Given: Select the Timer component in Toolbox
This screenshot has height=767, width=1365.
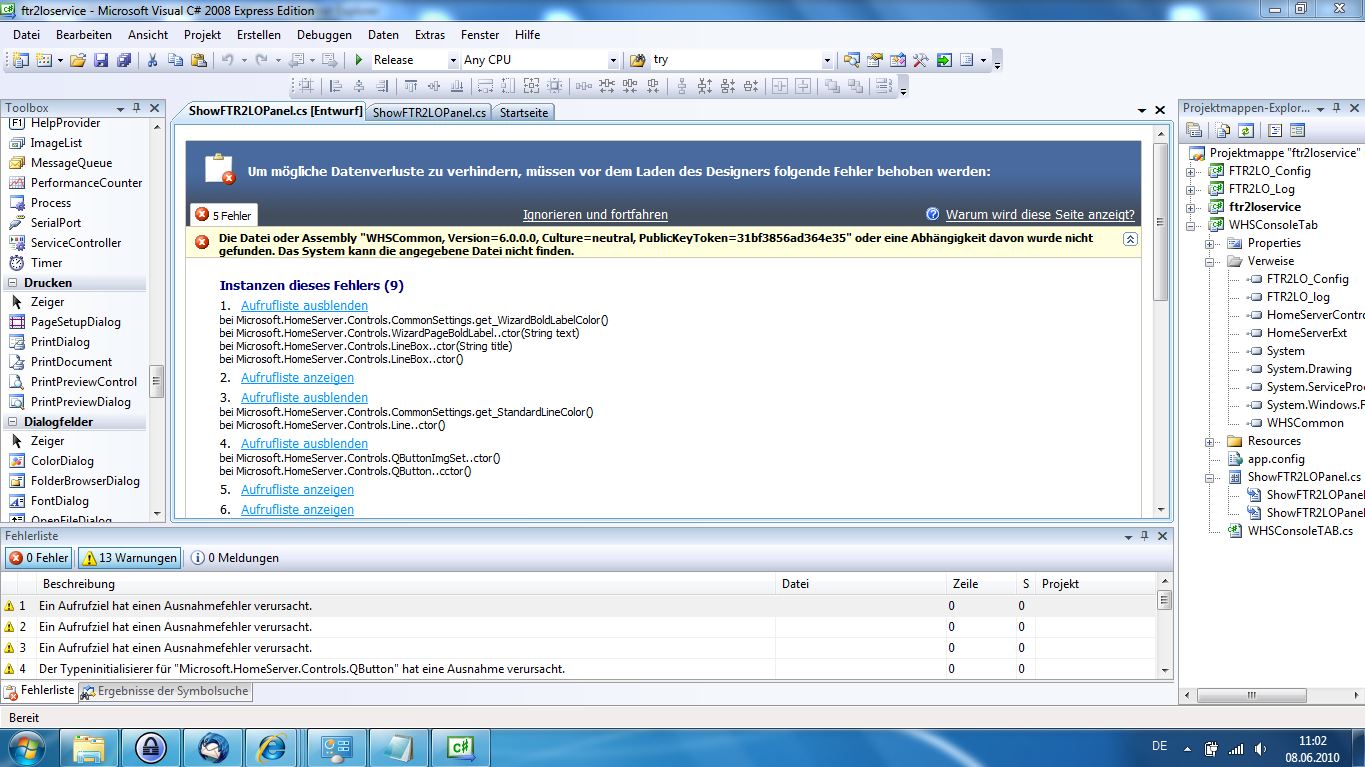Looking at the screenshot, I should [46, 263].
